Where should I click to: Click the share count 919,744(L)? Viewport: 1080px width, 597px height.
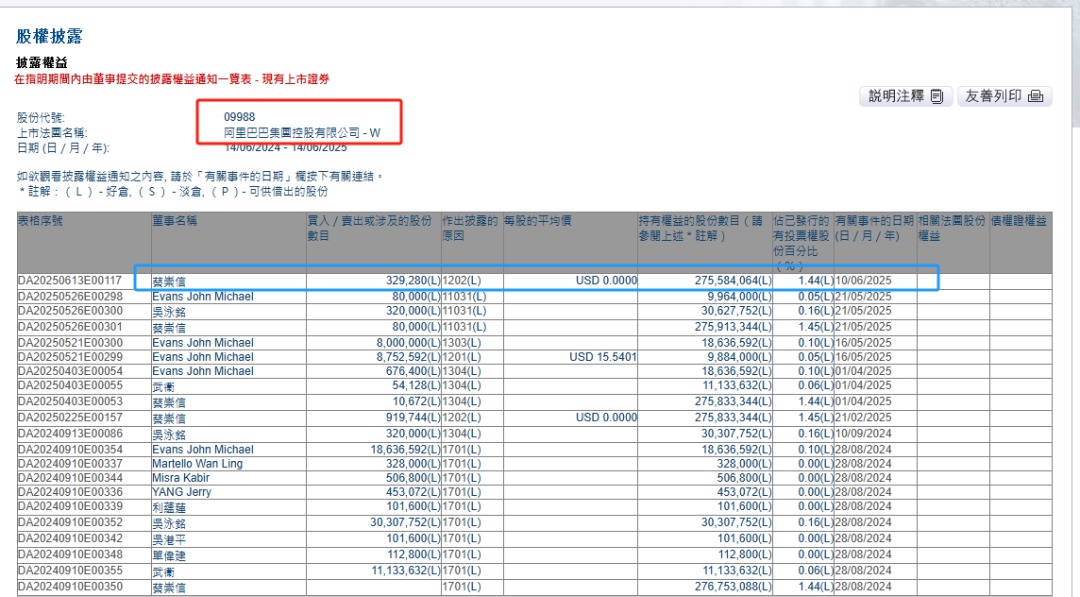coord(413,418)
